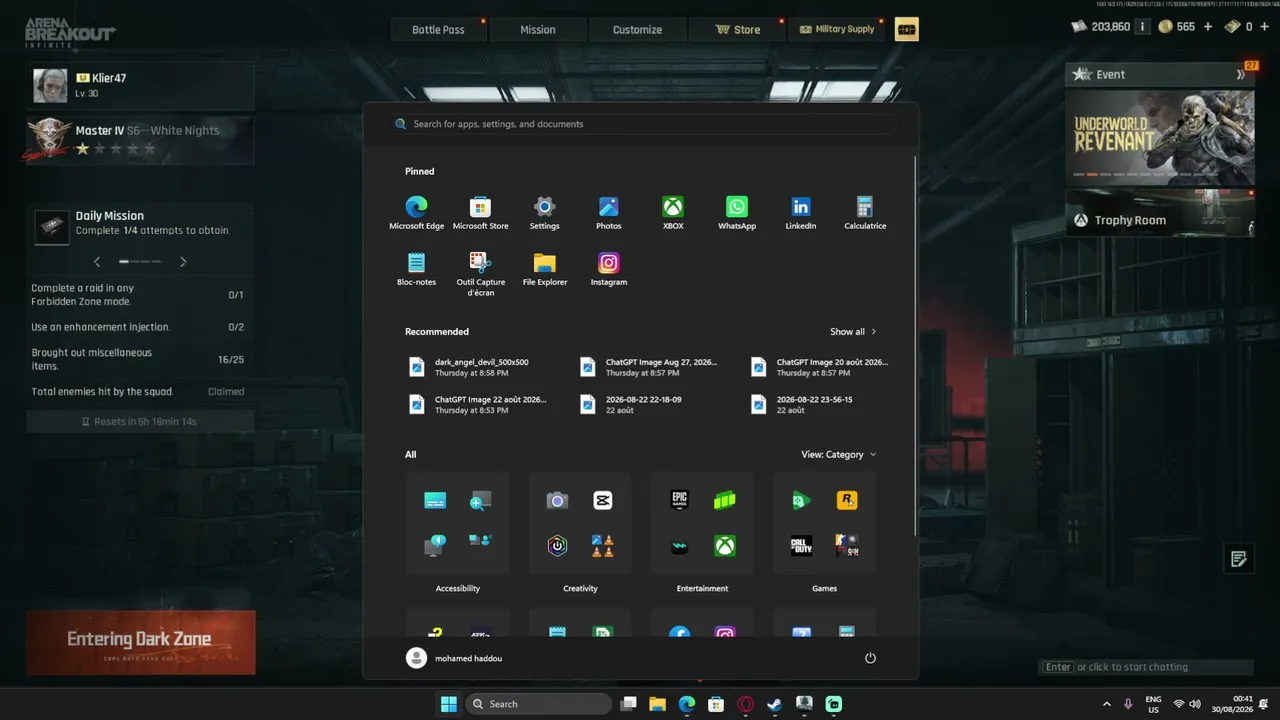Click the microphone icon in system tray
The image size is (1280, 720).
click(x=1128, y=704)
